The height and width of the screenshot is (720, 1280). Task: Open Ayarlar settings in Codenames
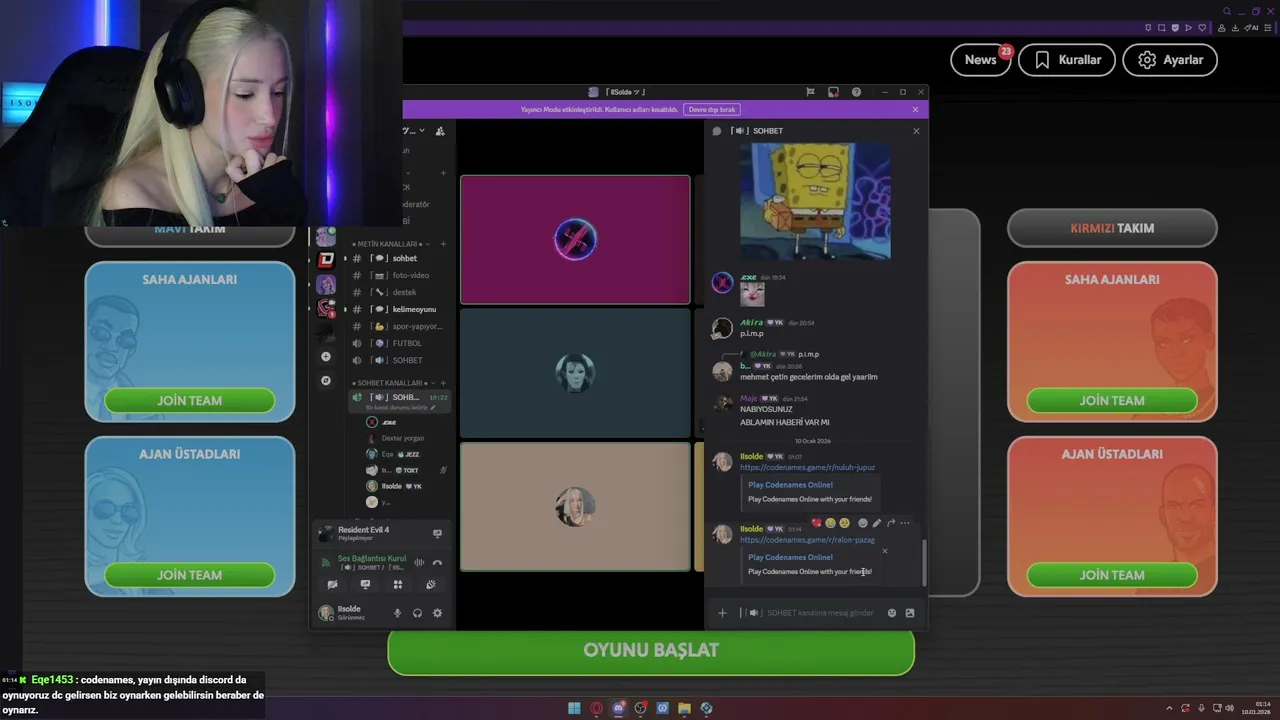(1170, 60)
